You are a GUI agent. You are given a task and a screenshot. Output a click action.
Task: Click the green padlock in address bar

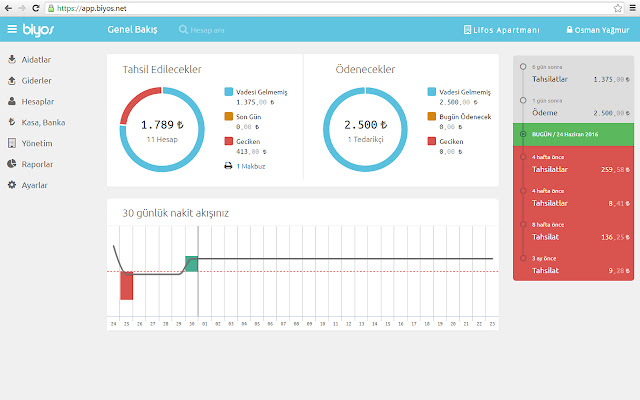pos(51,8)
